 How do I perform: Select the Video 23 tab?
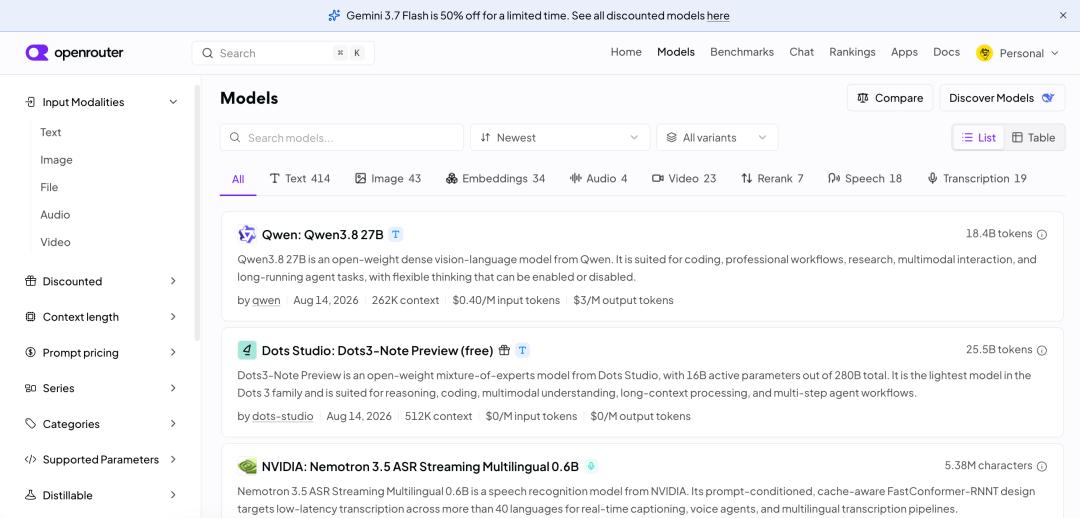pyautogui.click(x=684, y=178)
